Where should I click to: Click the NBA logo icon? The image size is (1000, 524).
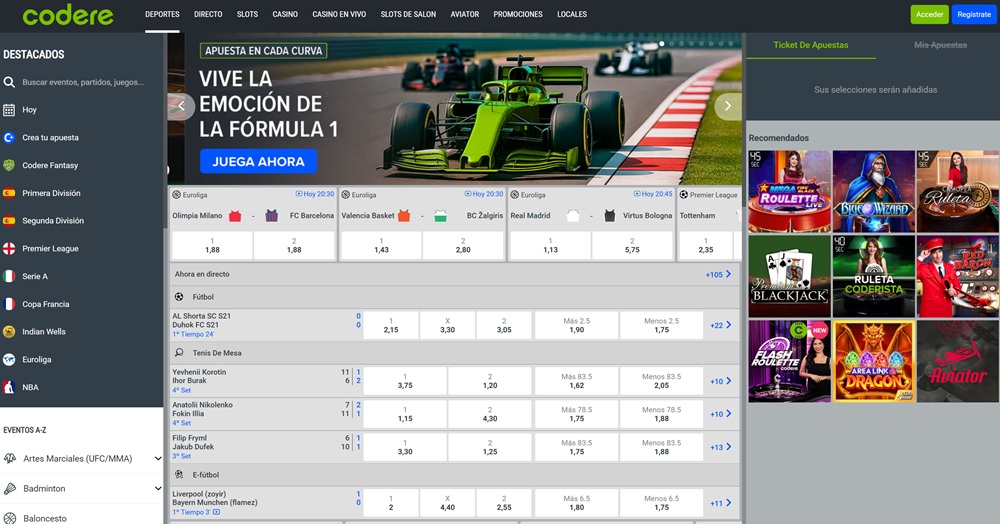click(x=9, y=387)
